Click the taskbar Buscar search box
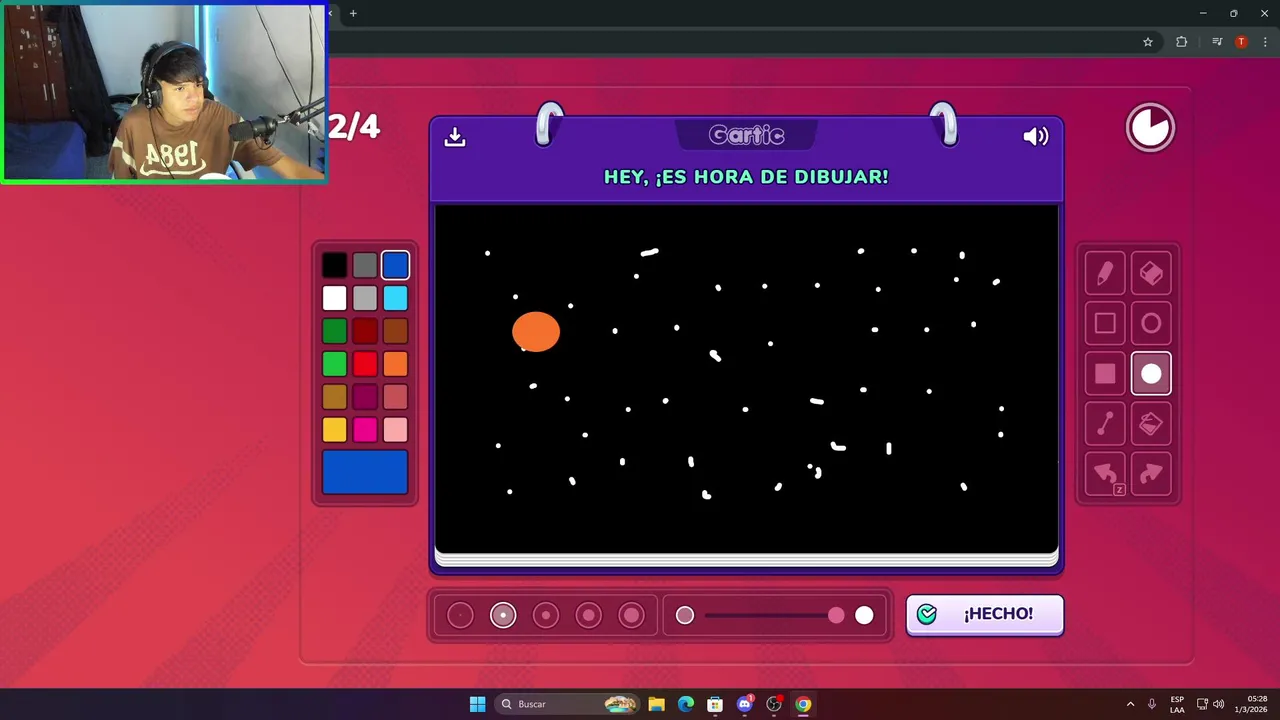 (568, 704)
